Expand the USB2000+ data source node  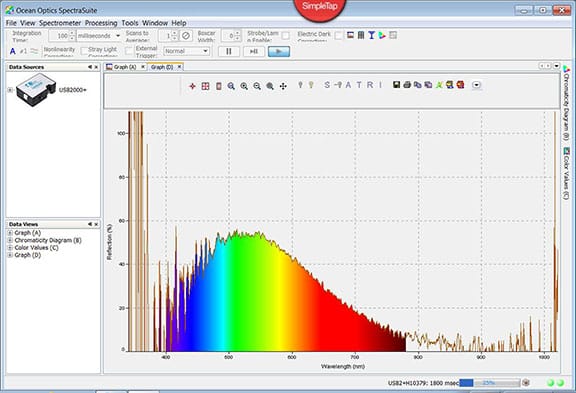point(10,90)
